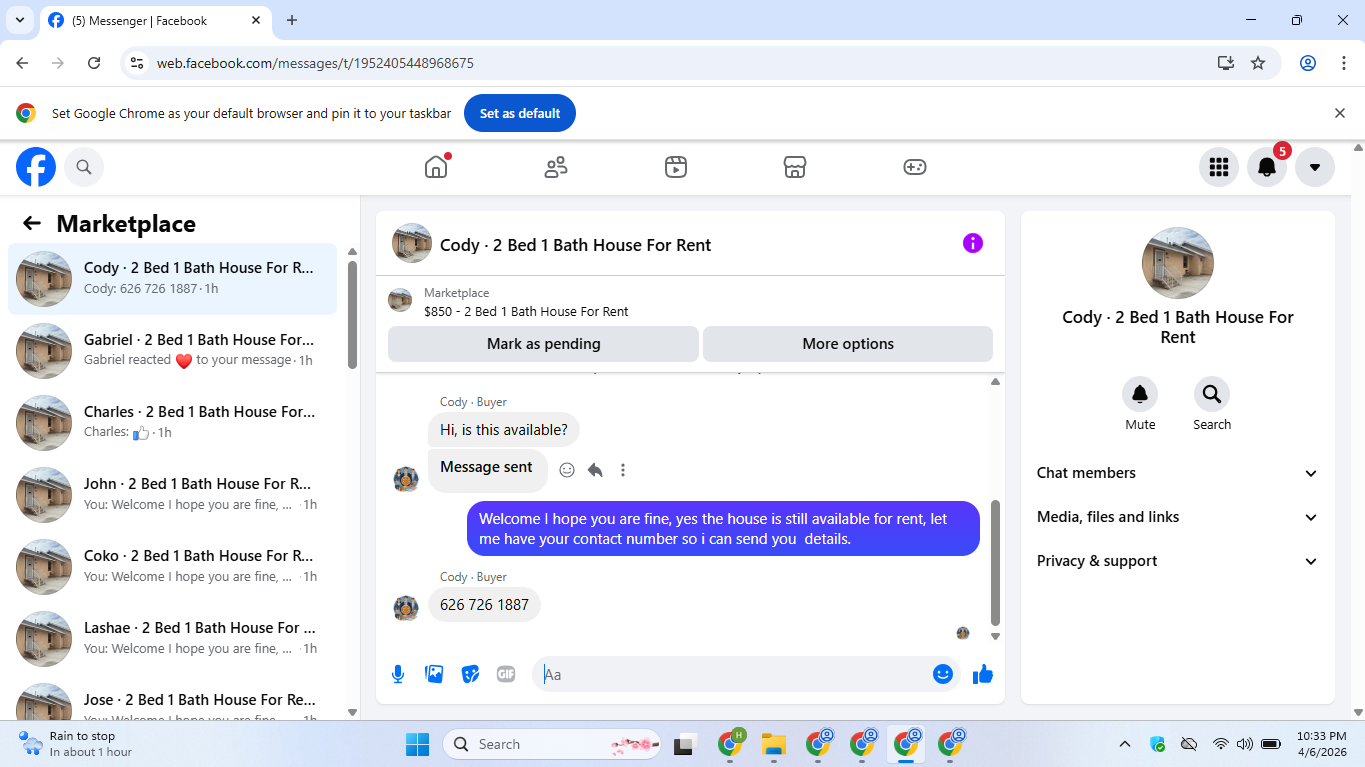Open a new browser tab
1365x767 pixels.
(292, 20)
